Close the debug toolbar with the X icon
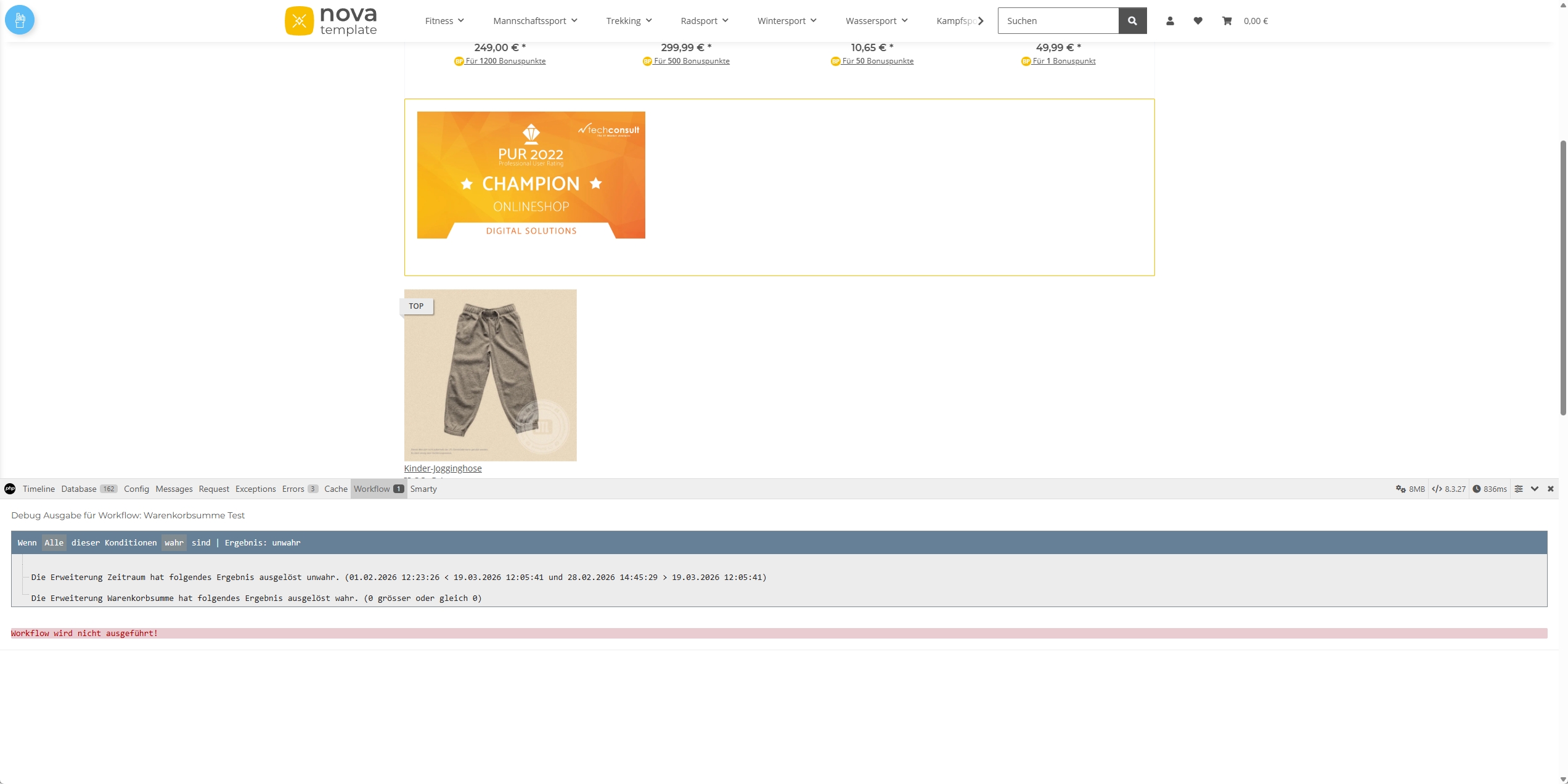Screen dimensions: 1568x784 click(1551, 489)
